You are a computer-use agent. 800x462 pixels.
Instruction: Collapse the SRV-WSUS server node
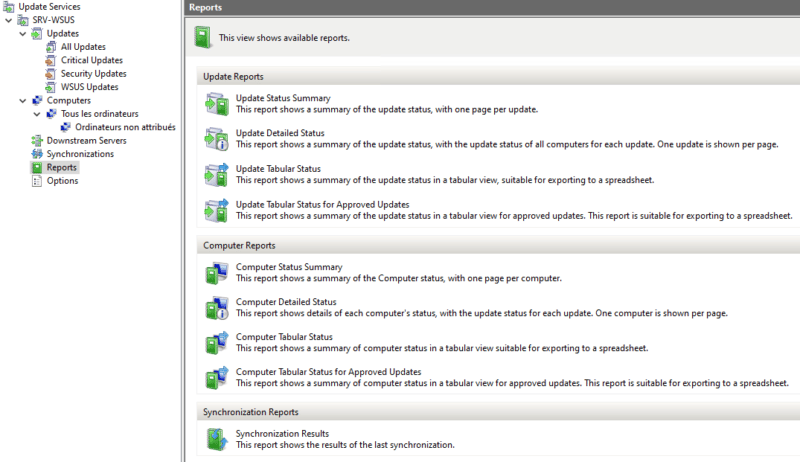pyautogui.click(x=9, y=20)
